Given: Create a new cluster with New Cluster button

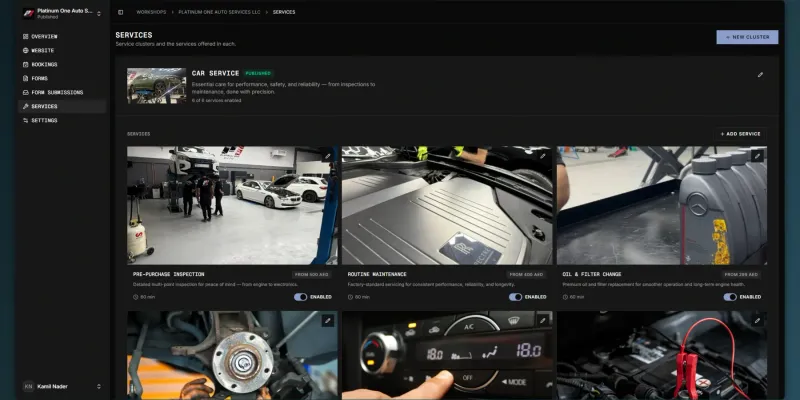Looking at the screenshot, I should (x=747, y=37).
